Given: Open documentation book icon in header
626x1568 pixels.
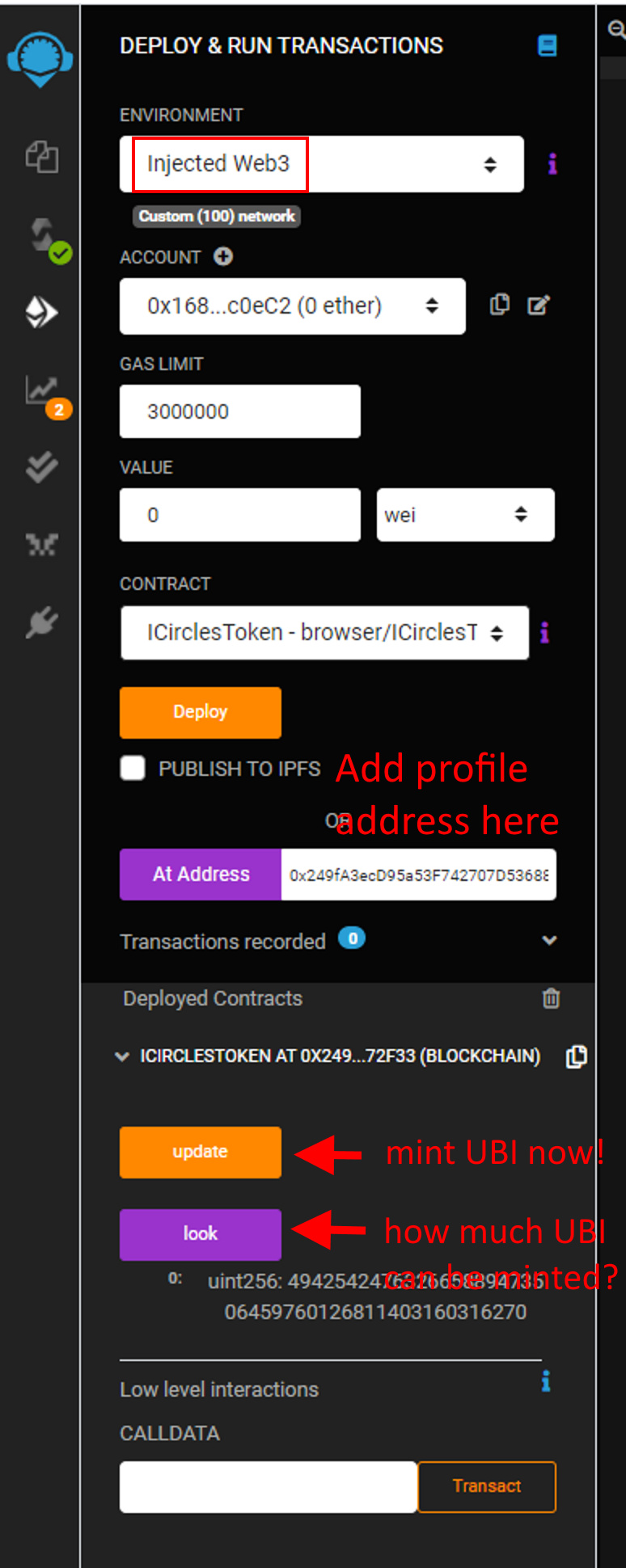Looking at the screenshot, I should [548, 45].
